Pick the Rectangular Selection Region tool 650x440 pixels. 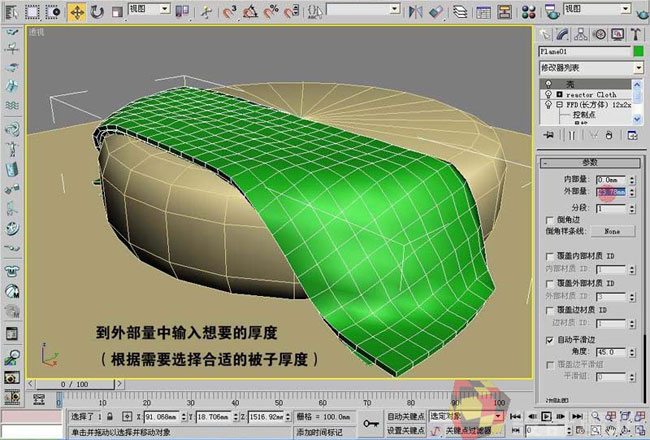coord(32,12)
